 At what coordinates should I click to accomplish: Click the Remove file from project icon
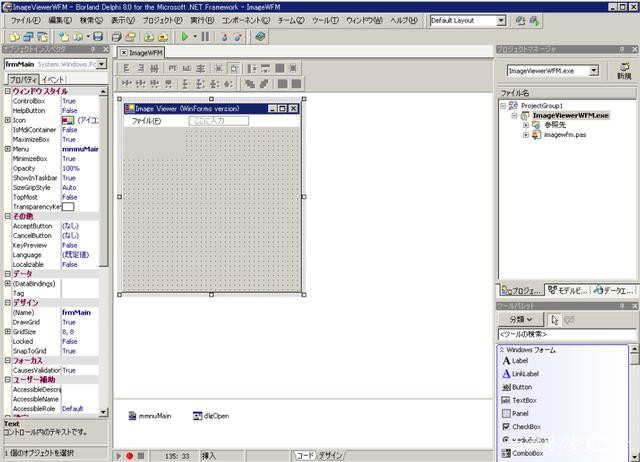(x=163, y=37)
